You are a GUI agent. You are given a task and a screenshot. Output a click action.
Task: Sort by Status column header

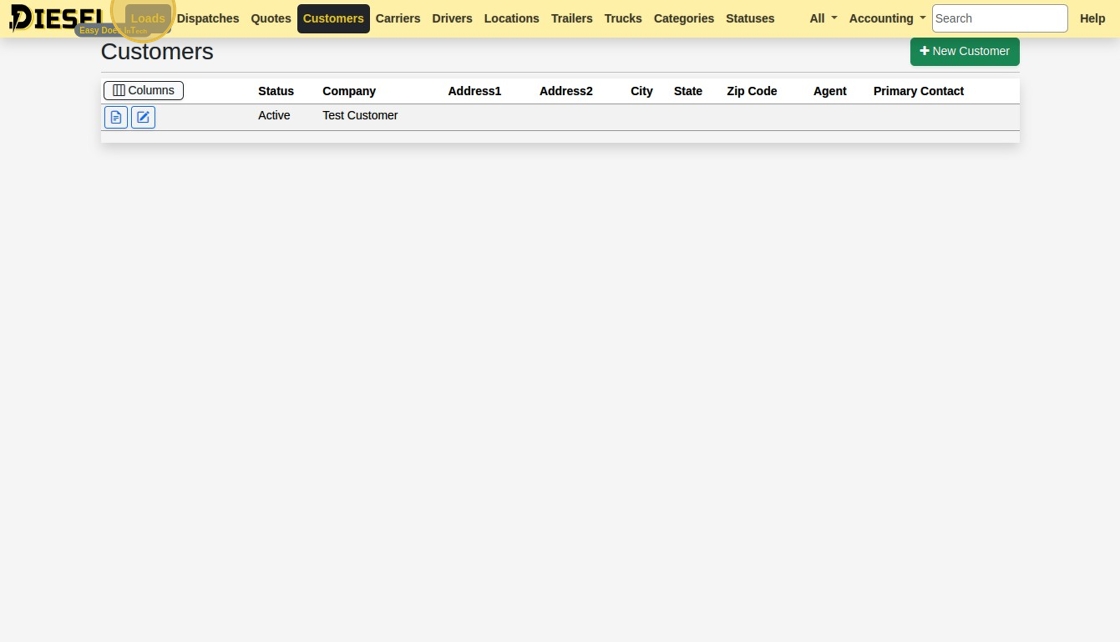[x=276, y=91]
